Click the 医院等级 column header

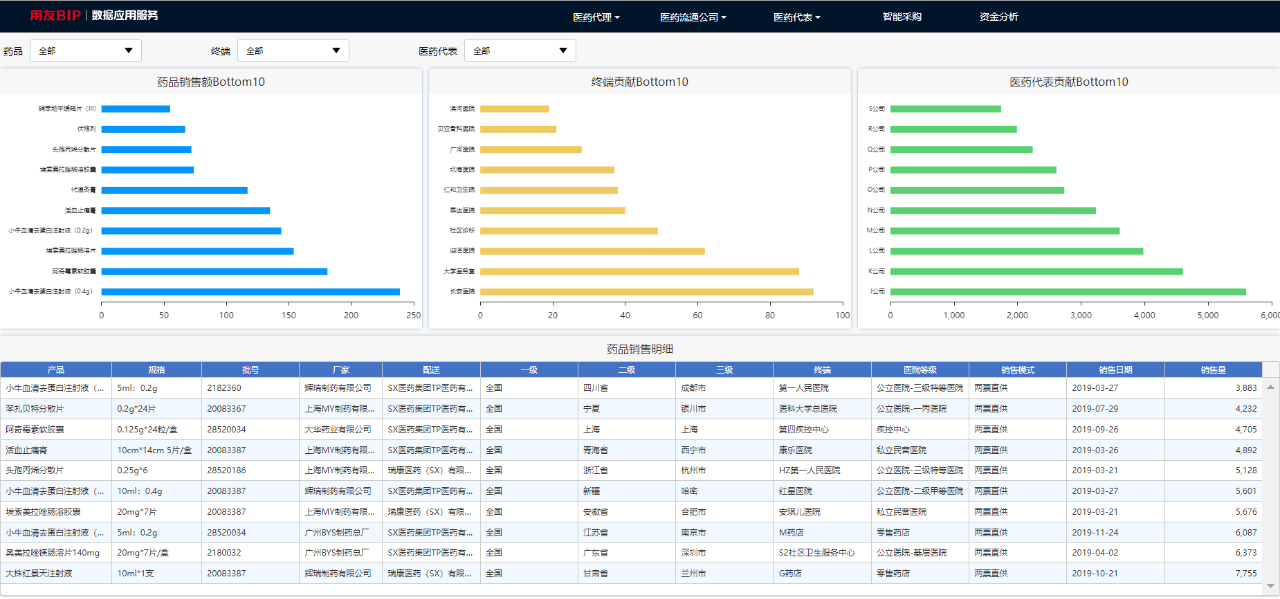tap(919, 369)
